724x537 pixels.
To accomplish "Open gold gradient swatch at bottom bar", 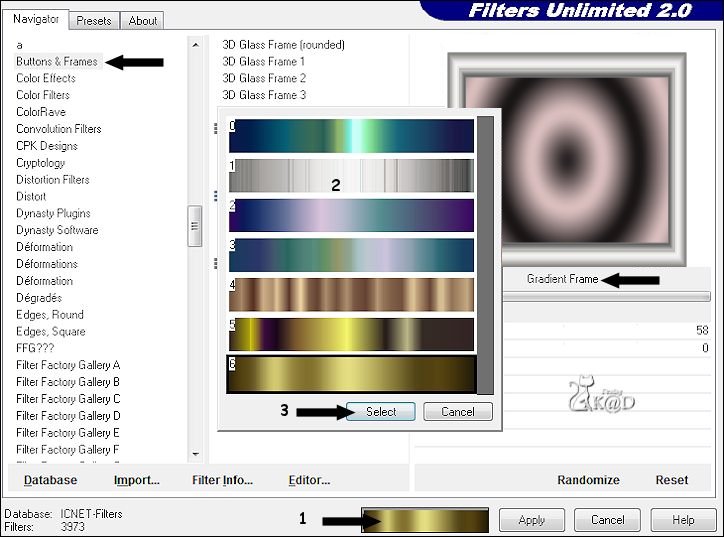I will [425, 520].
